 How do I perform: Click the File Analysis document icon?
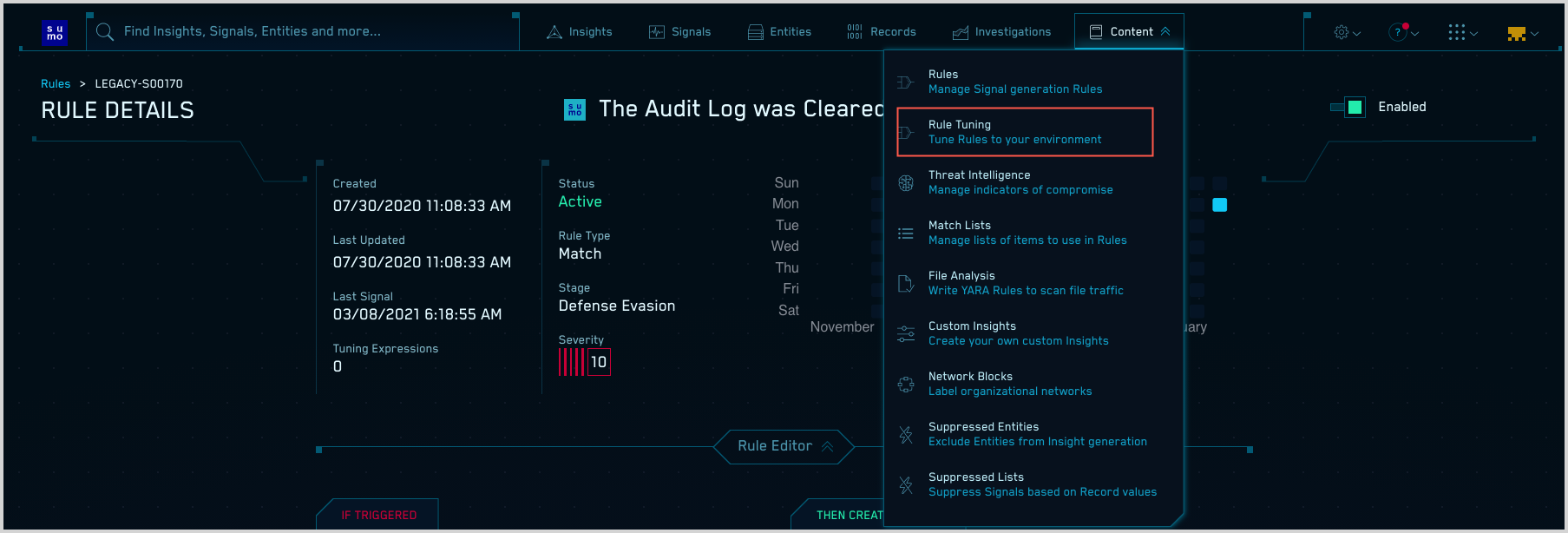point(906,284)
